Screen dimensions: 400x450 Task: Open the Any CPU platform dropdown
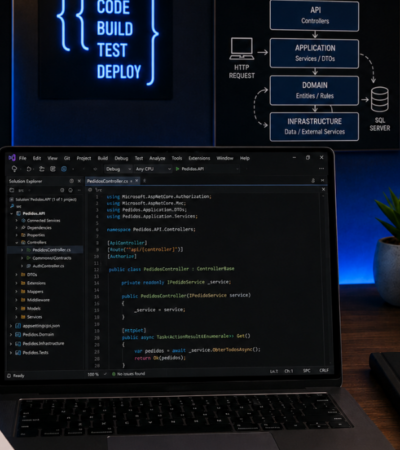point(153,169)
